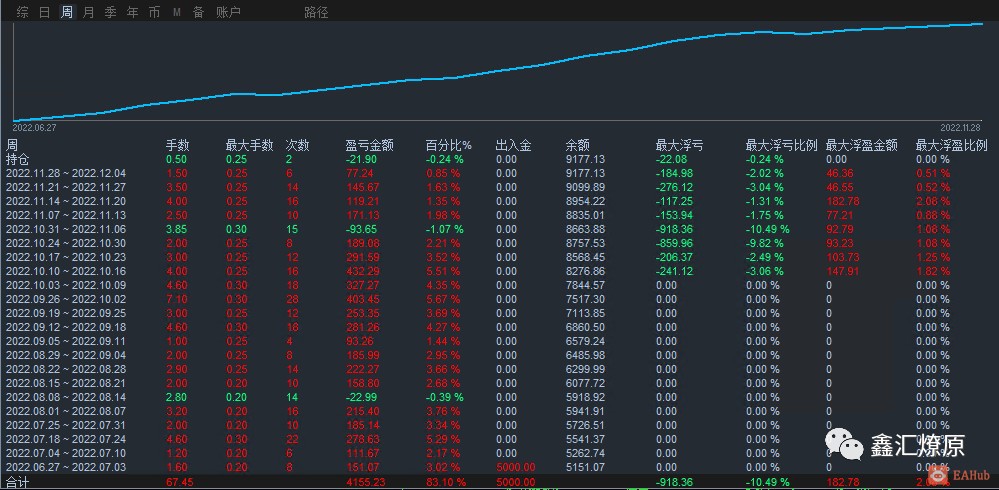
Task: Click balance value 9099.89
Action: (586, 187)
